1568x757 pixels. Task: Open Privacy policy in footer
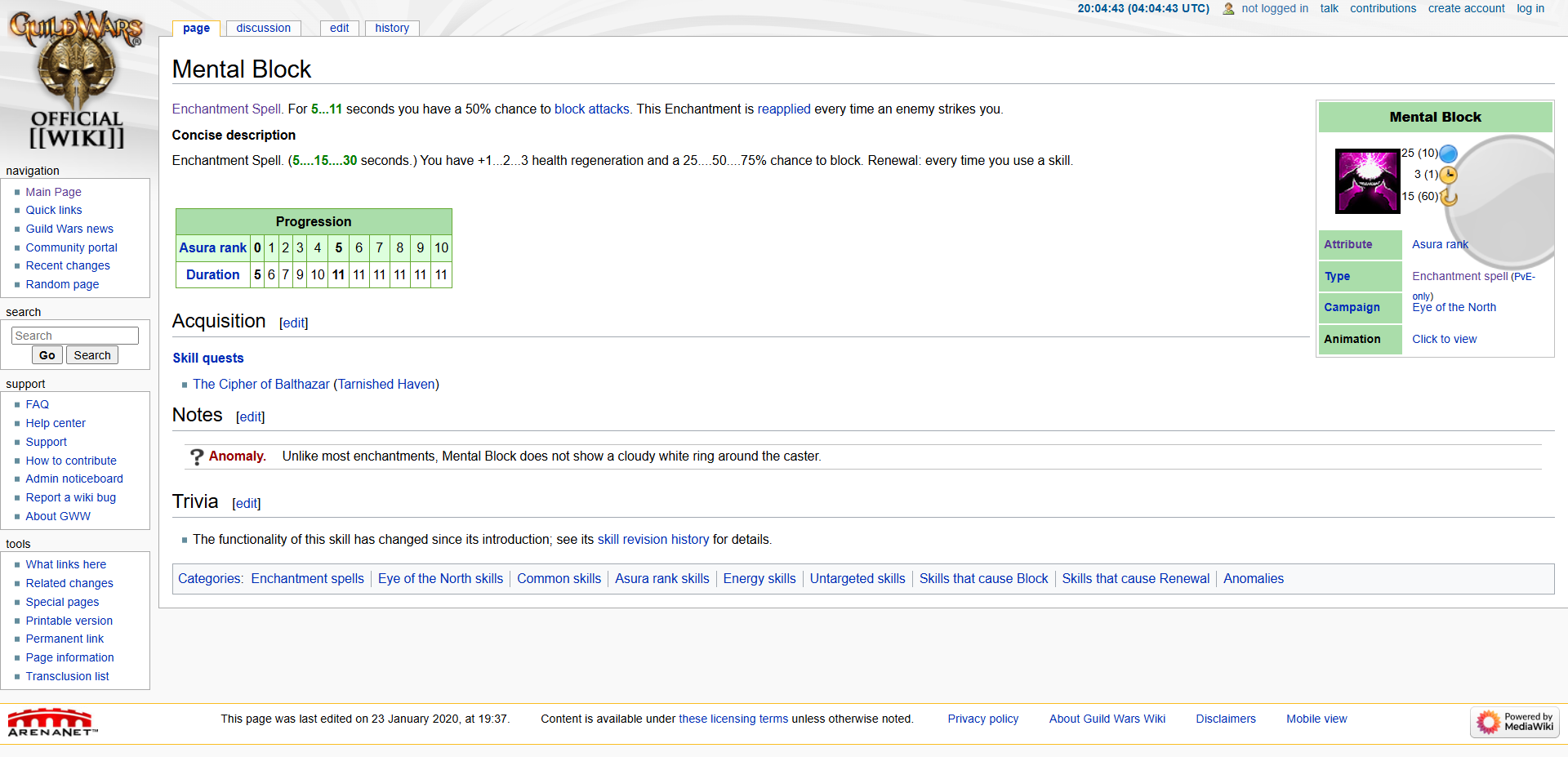[982, 719]
